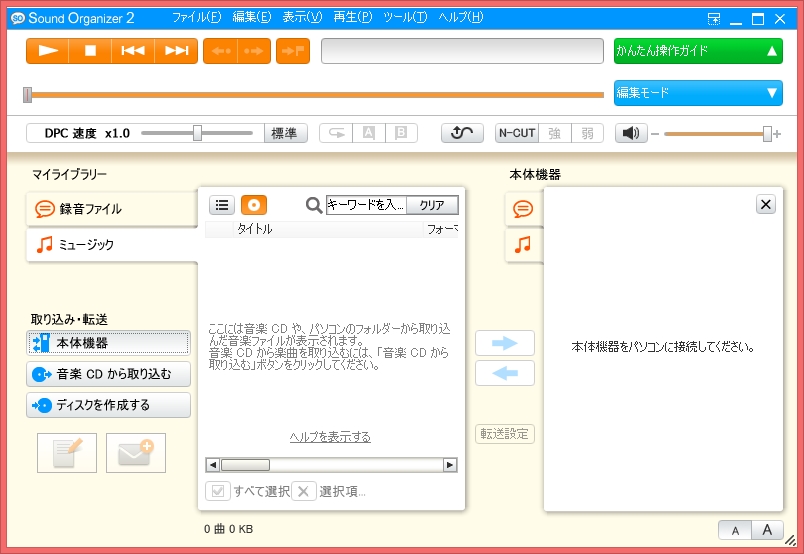Set repeat point A

pyautogui.click(x=369, y=133)
